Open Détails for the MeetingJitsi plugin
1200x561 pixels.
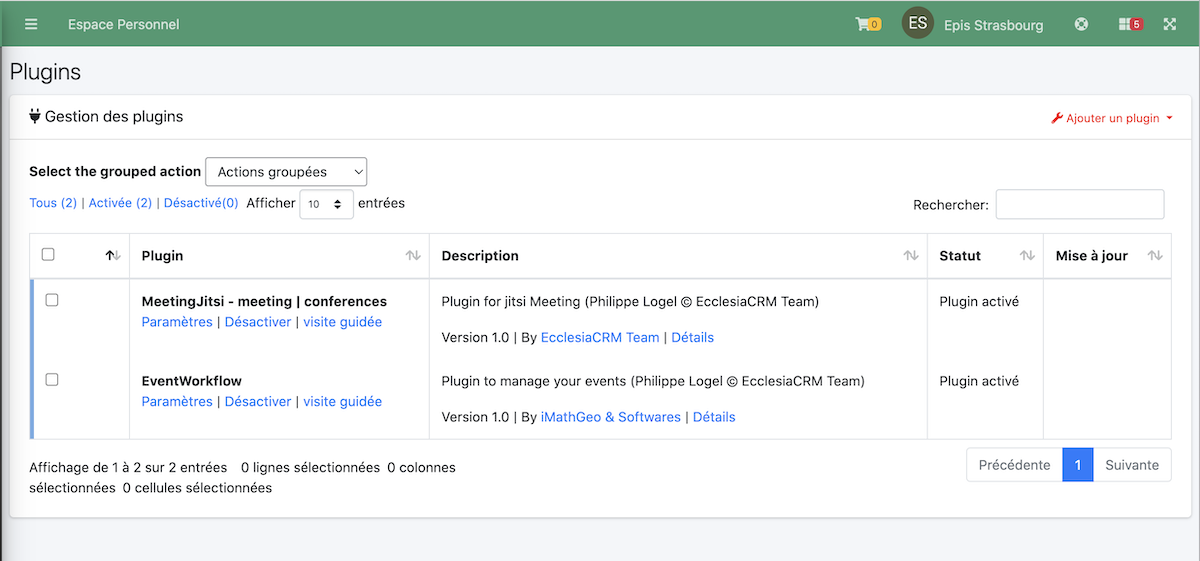pyautogui.click(x=693, y=337)
